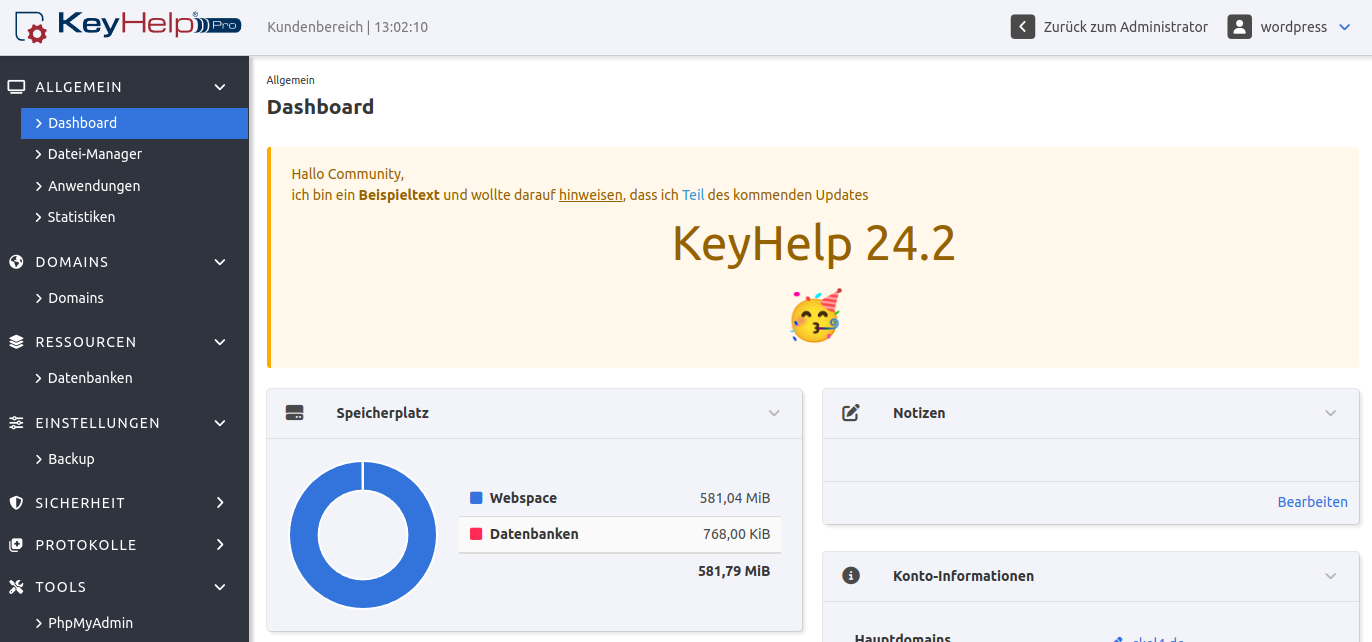Image resolution: width=1372 pixels, height=642 pixels.
Task: Click the Tools wrench icon in sidebar
Action: pyautogui.click(x=16, y=587)
